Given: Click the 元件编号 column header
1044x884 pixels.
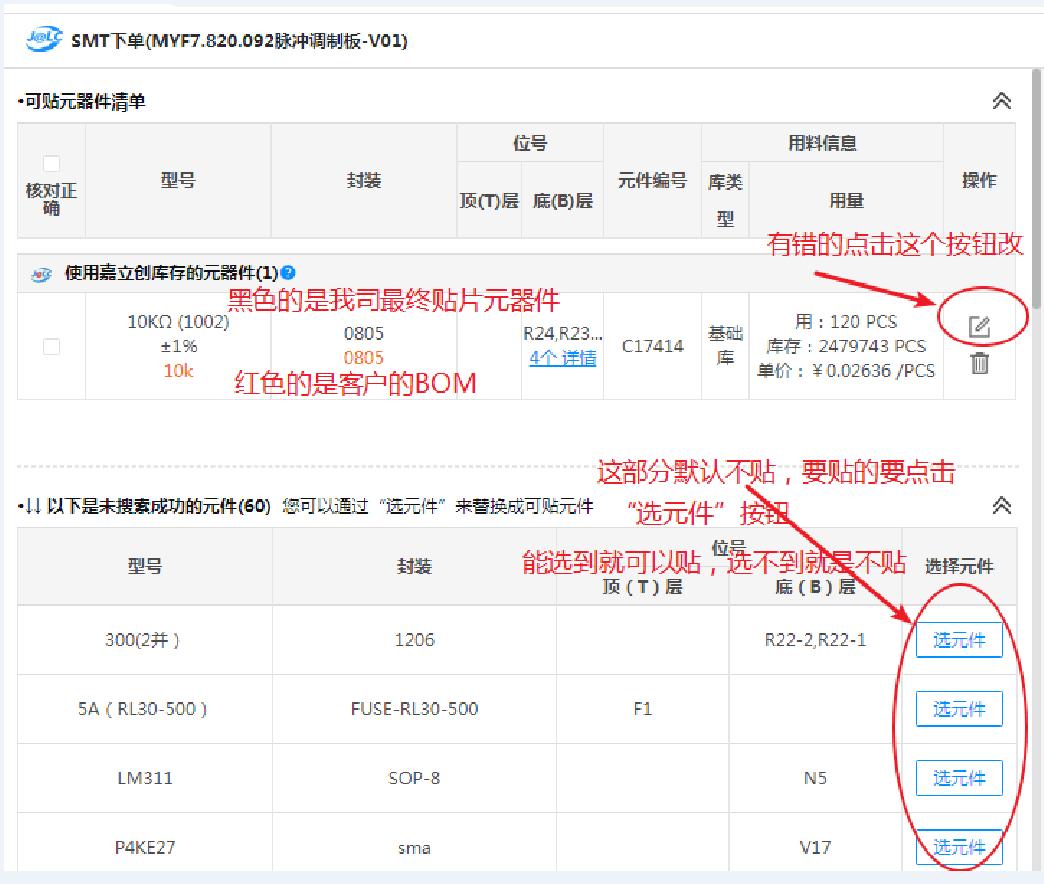Looking at the screenshot, I should [x=652, y=181].
